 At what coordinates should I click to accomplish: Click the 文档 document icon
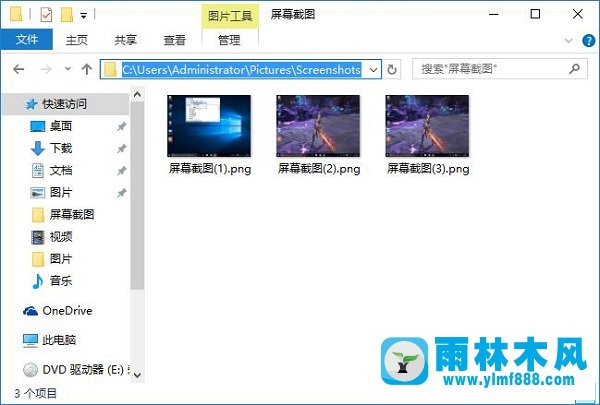38,170
